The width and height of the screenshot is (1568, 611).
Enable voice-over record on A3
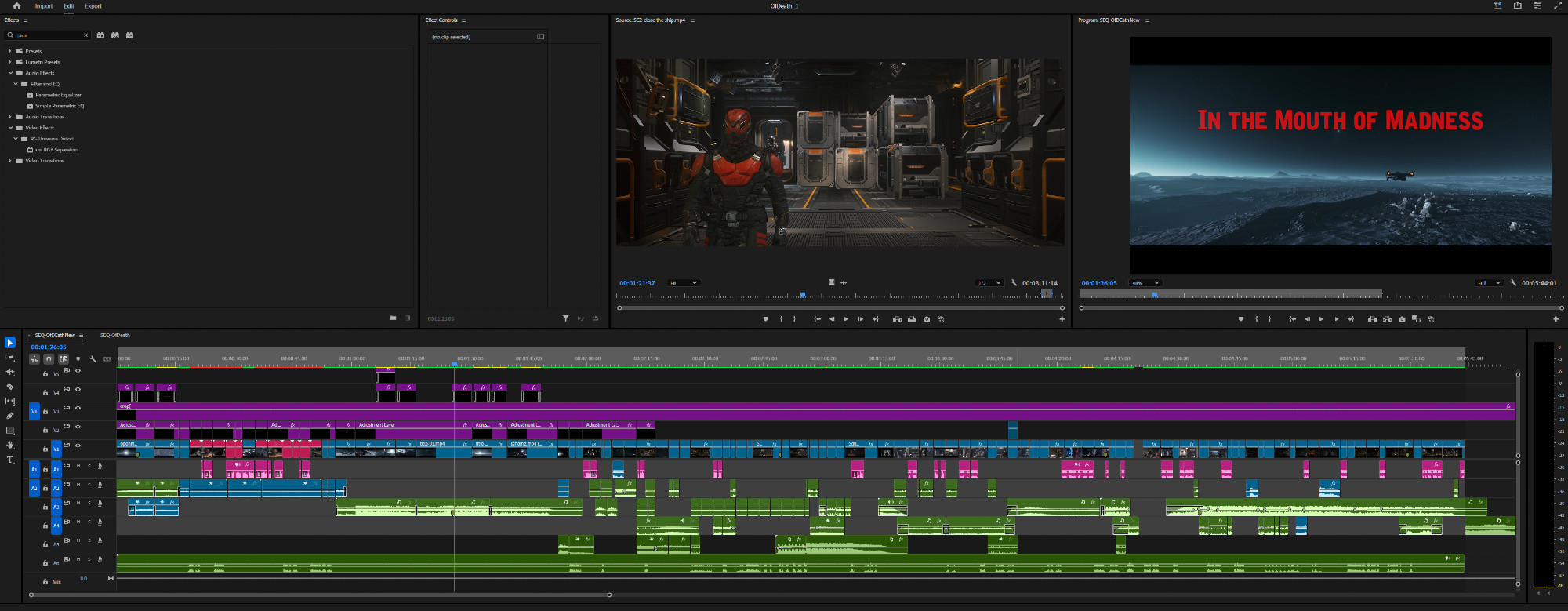coord(100,504)
